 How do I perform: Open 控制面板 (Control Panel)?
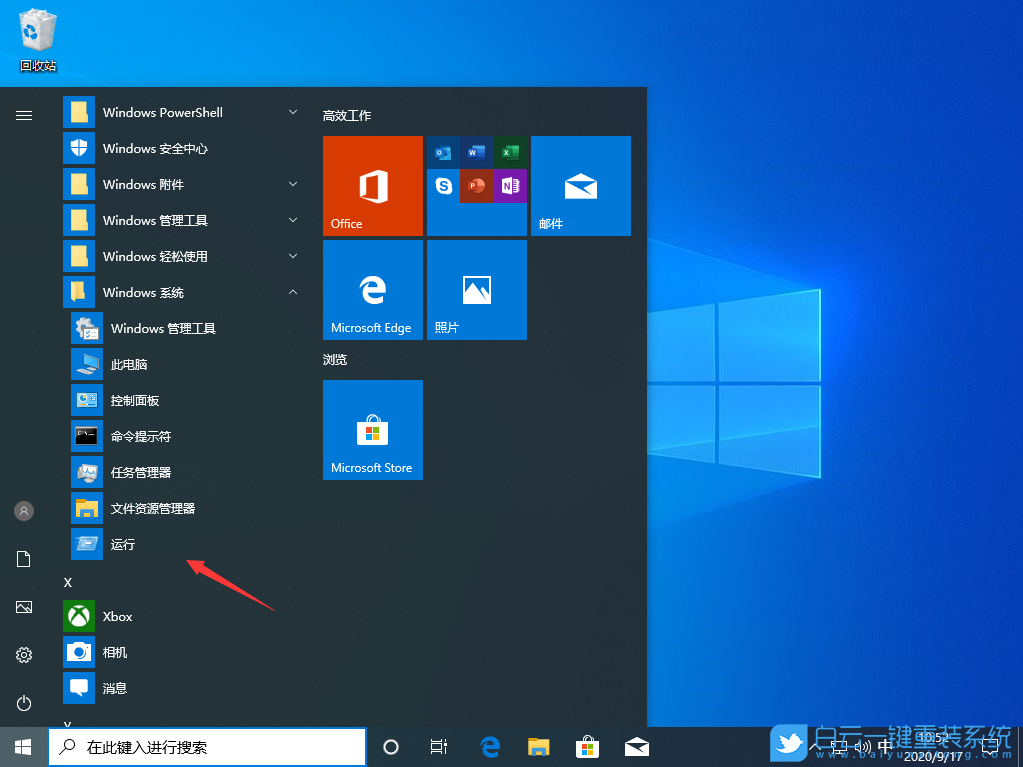[x=135, y=399]
